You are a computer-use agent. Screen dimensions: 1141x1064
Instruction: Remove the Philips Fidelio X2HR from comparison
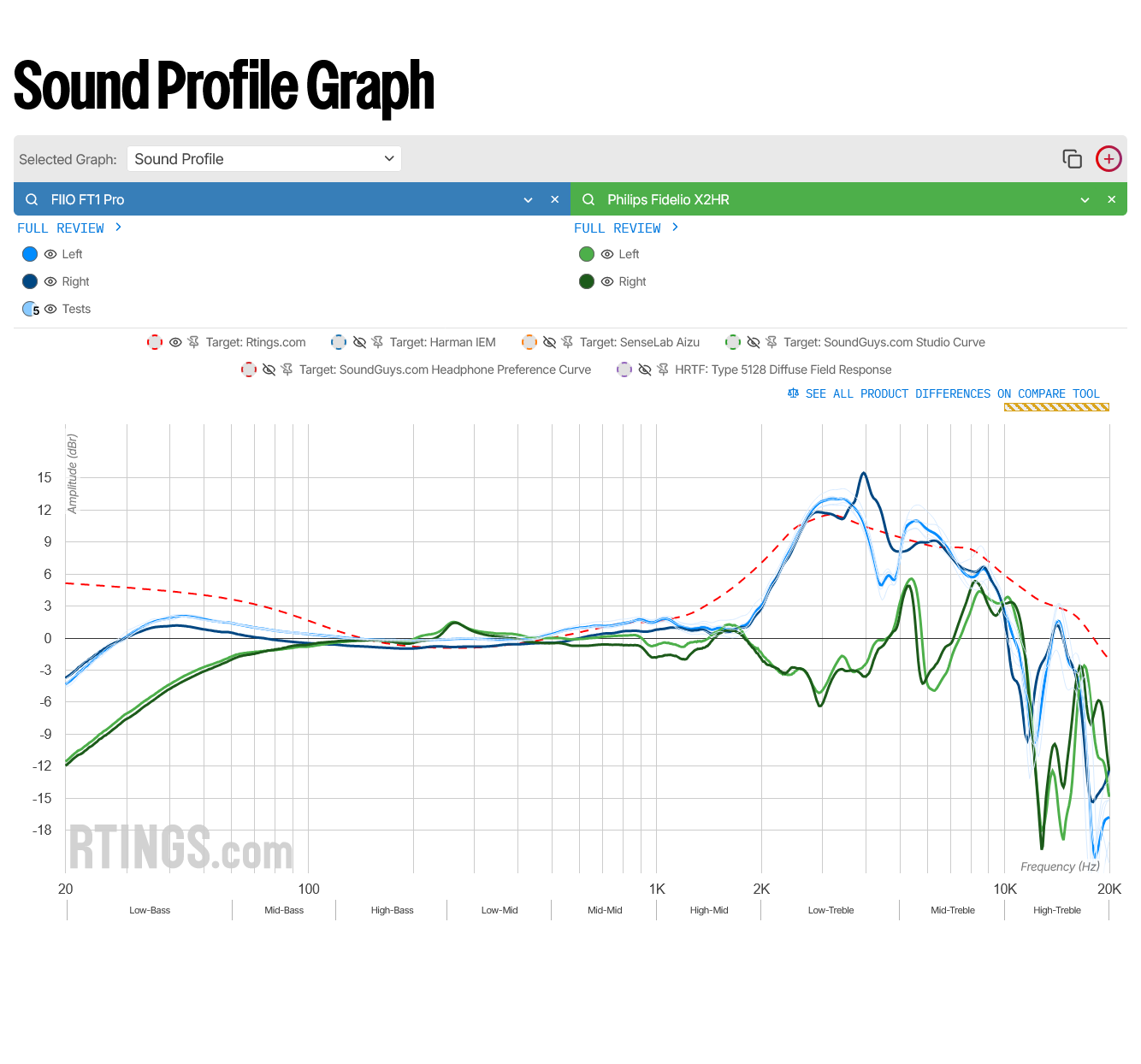coord(1111,199)
